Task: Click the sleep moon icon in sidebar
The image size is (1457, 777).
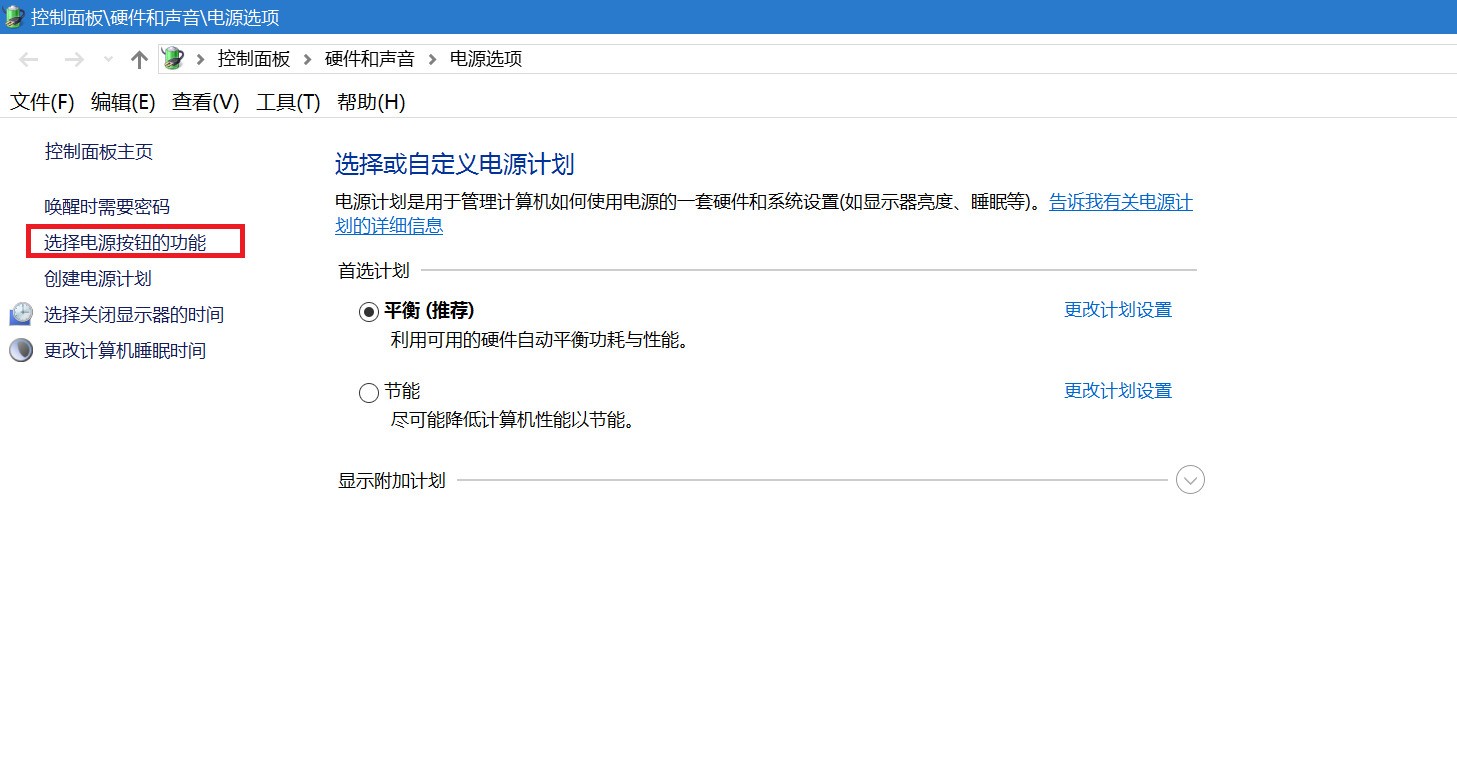Action: pos(21,350)
